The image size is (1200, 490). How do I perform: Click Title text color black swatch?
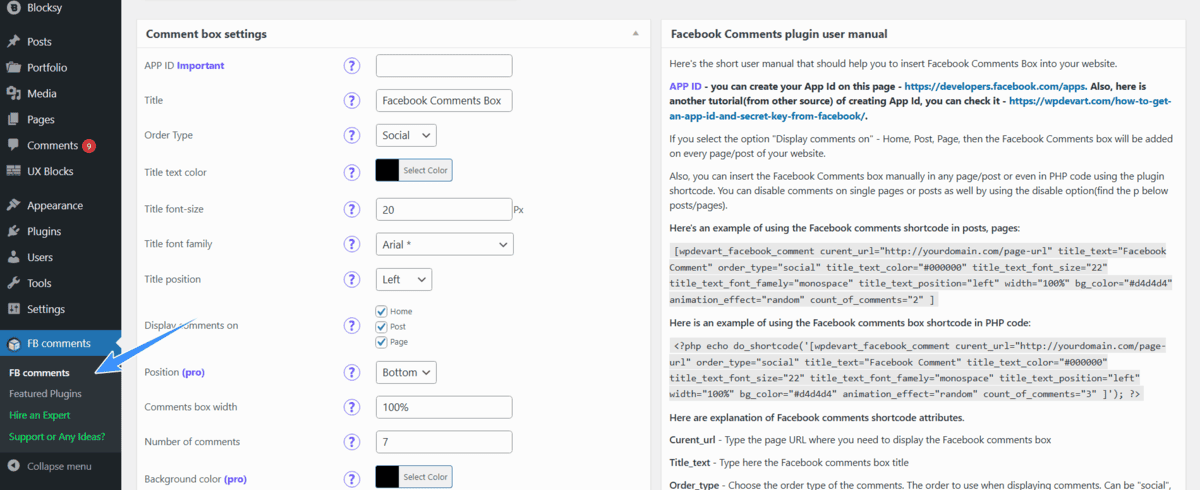click(x=387, y=171)
